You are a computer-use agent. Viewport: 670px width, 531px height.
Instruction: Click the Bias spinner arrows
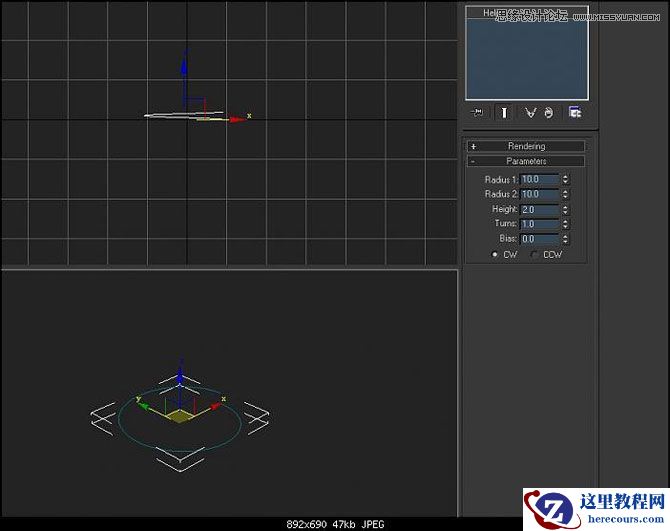565,239
